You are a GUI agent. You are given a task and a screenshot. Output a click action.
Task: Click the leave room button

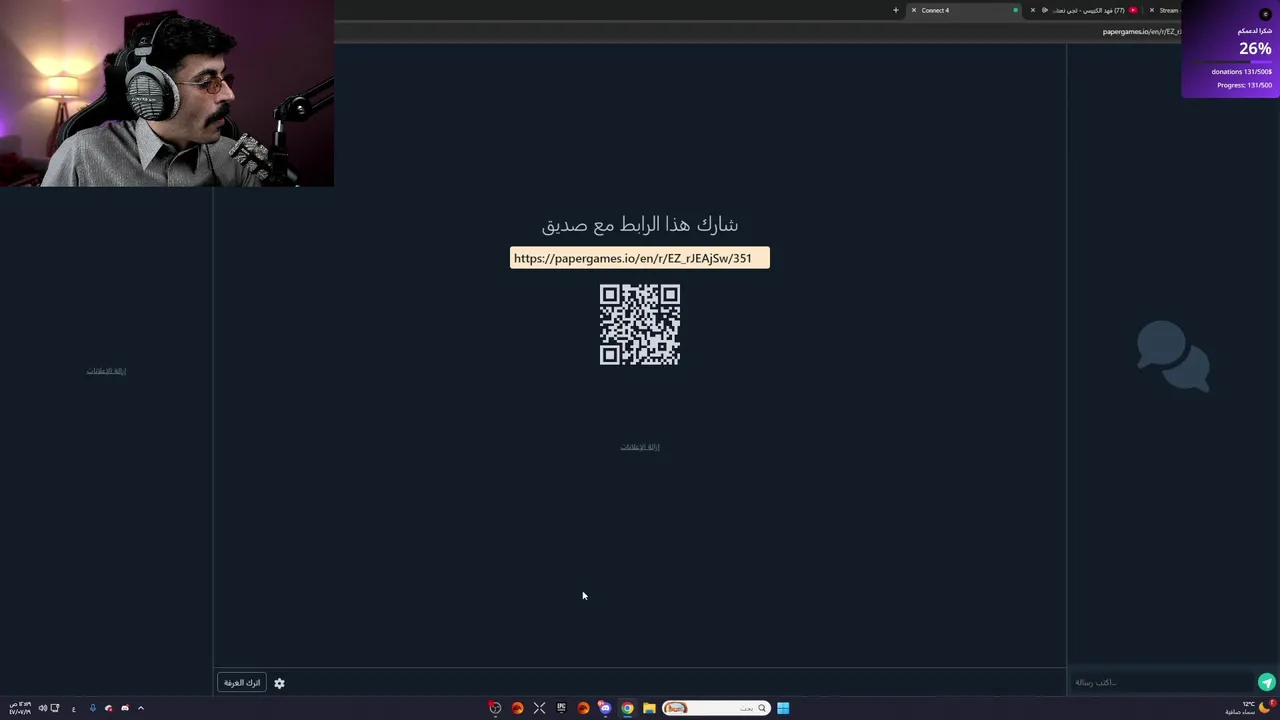242,683
